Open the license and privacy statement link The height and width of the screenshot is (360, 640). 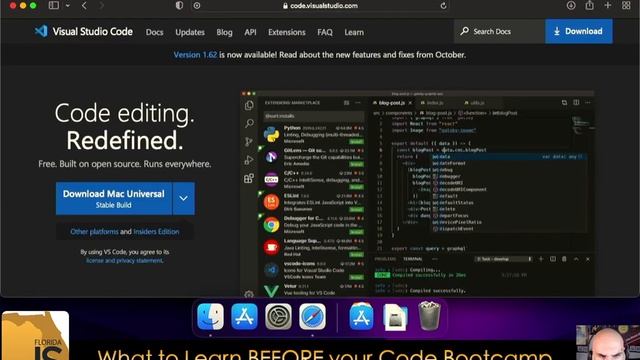[124, 260]
